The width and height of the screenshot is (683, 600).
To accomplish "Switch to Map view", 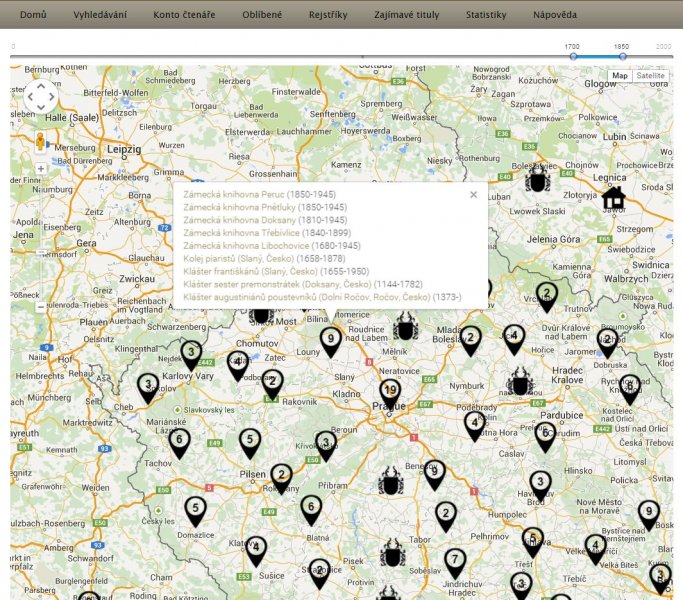I will pos(620,75).
